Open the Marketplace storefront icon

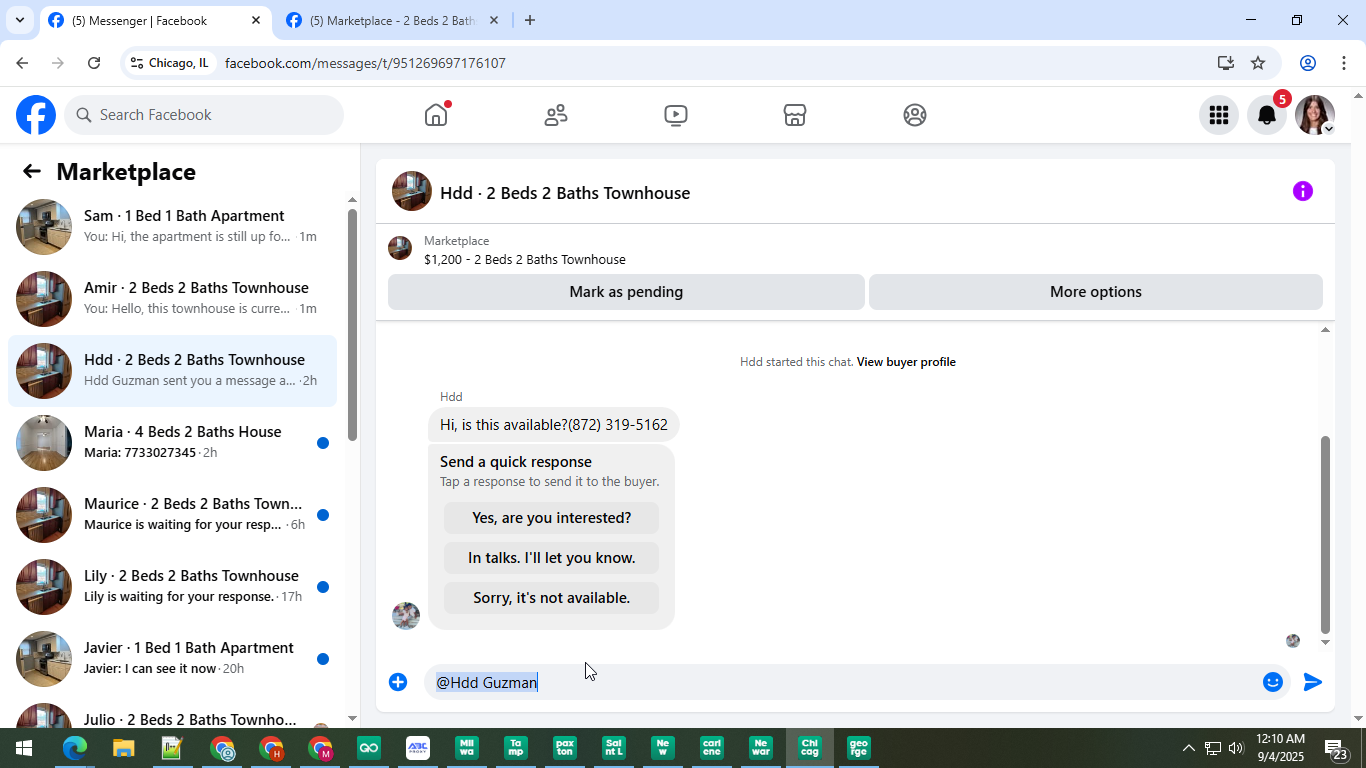(x=795, y=115)
